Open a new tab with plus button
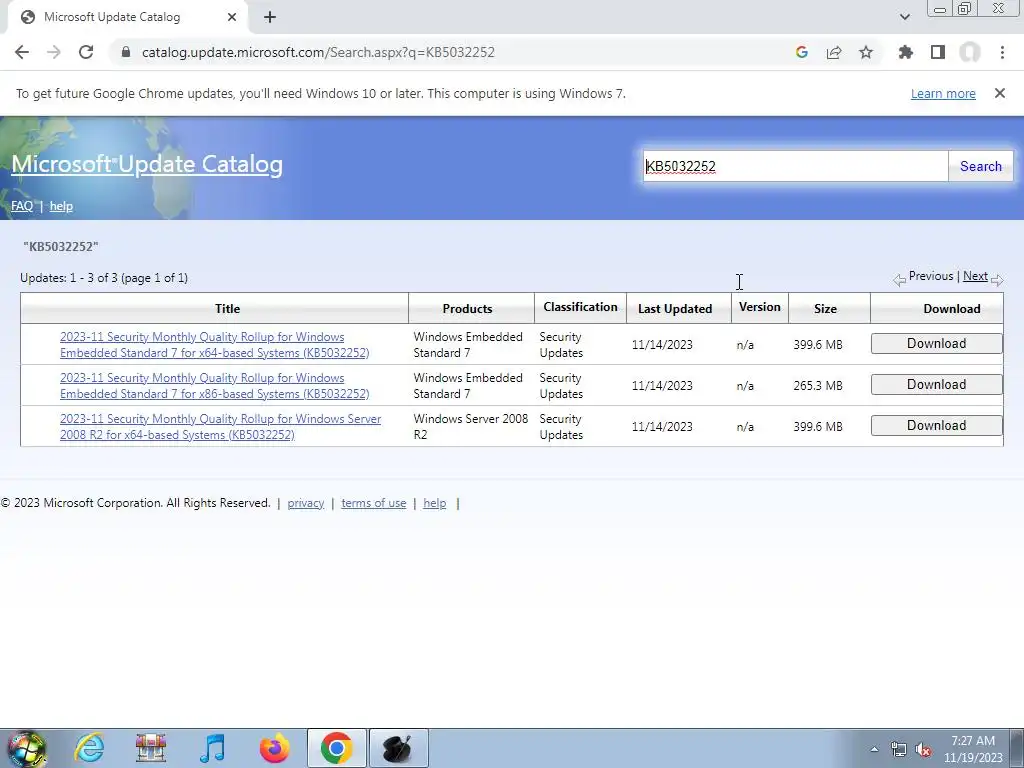Viewport: 1024px width, 768px height. [270, 17]
